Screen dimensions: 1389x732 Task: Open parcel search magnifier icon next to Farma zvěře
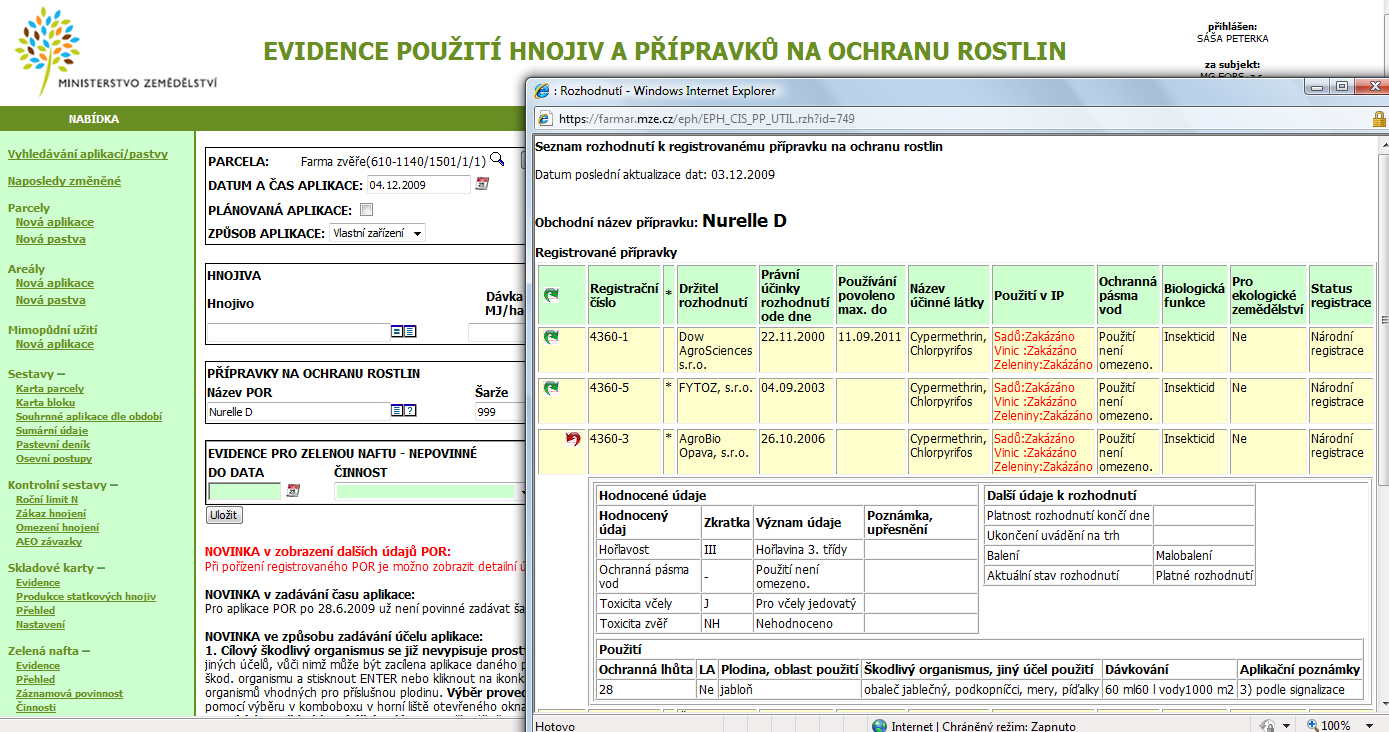[x=497, y=160]
